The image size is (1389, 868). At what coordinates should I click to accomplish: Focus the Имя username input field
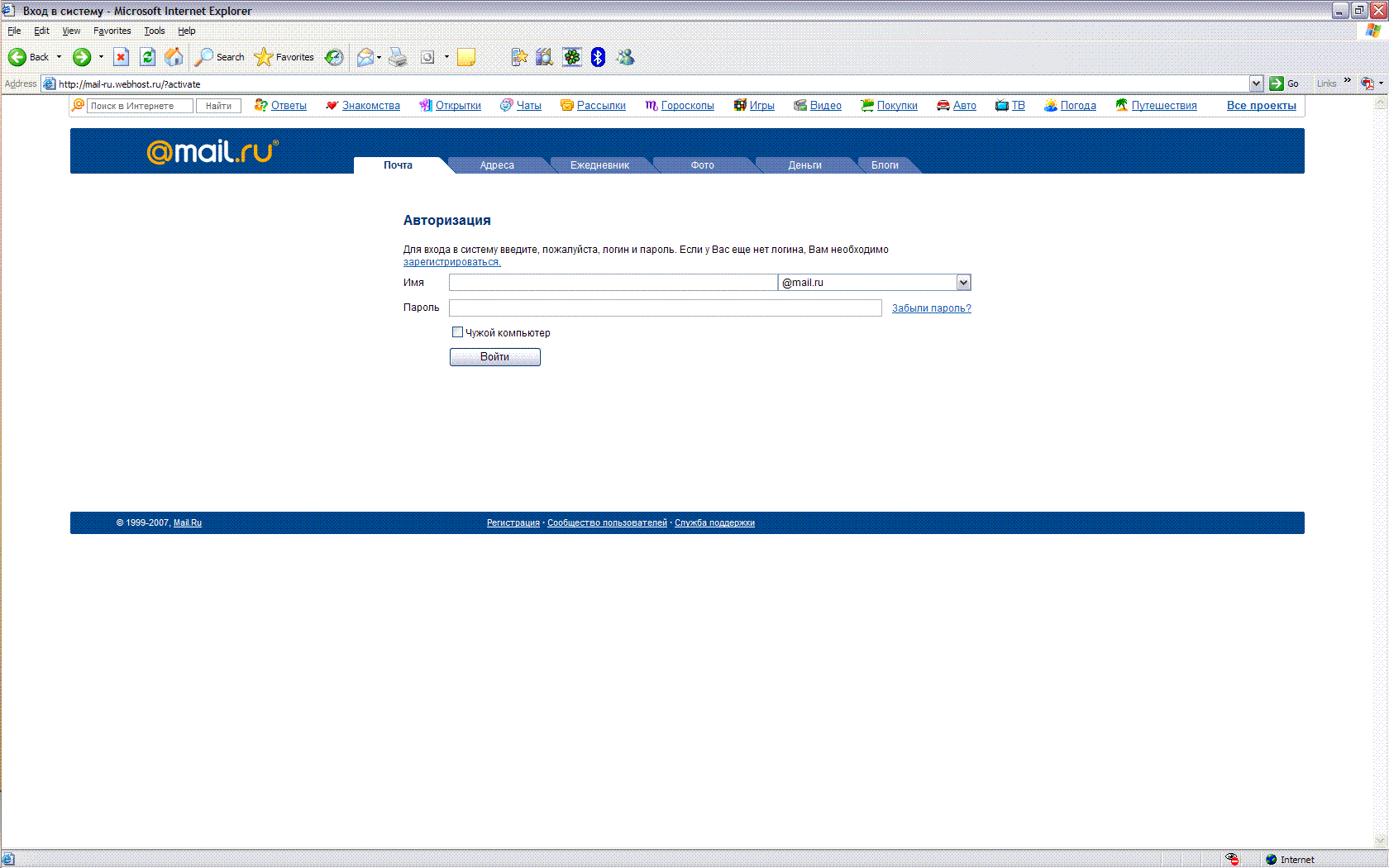[613, 283]
